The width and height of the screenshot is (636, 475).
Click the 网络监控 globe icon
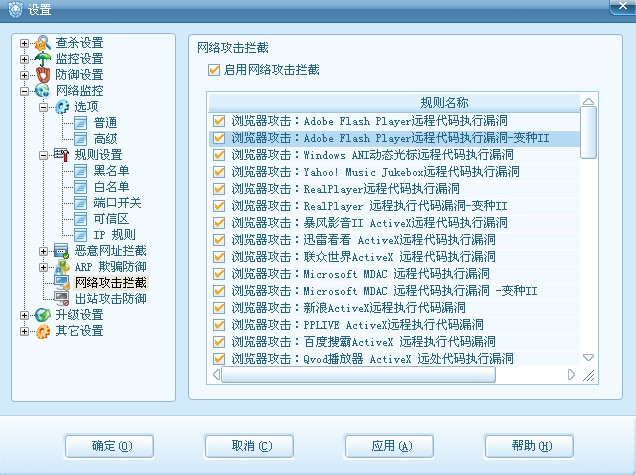43,91
